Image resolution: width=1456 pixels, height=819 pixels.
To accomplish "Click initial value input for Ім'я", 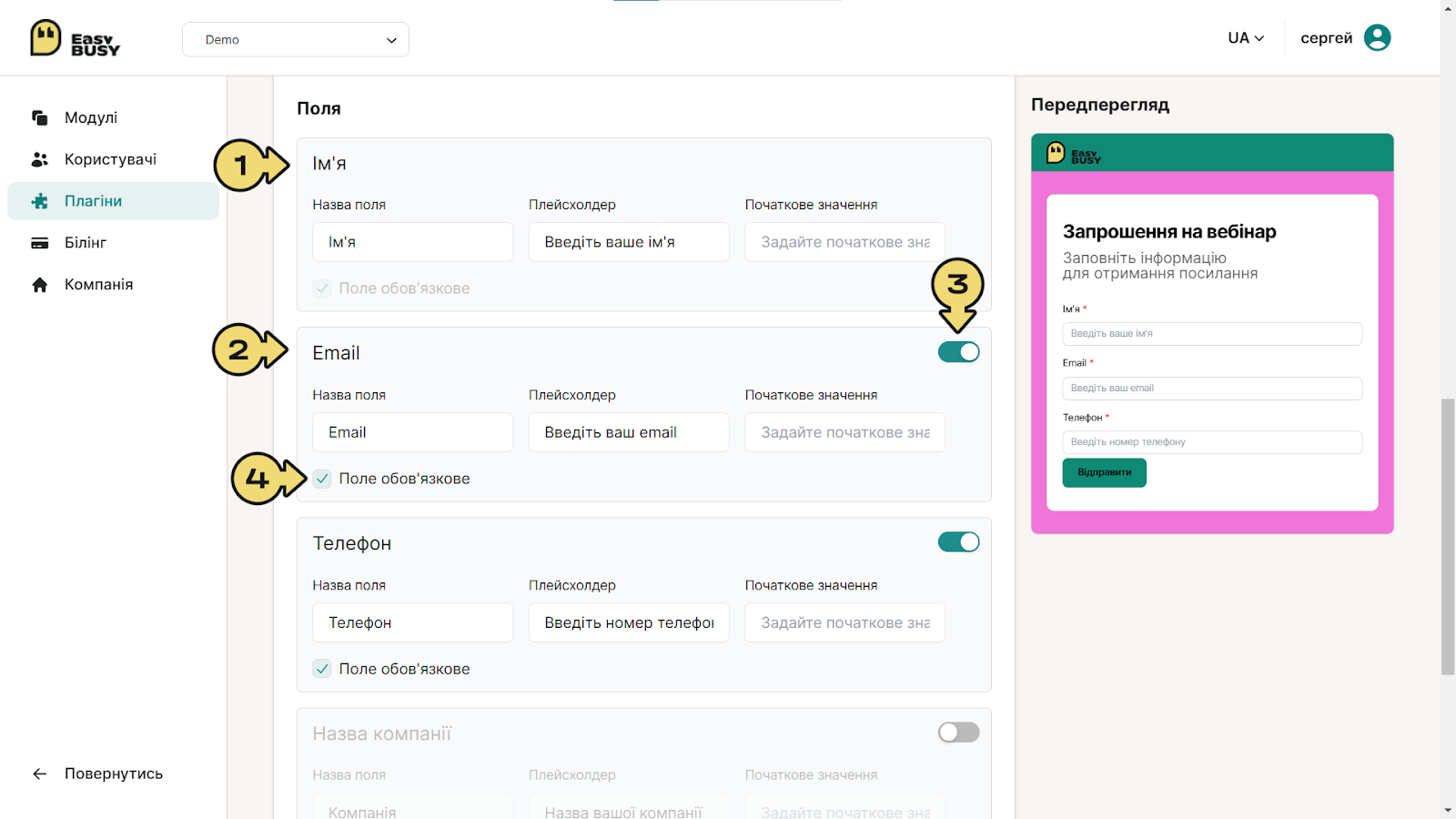I will [x=845, y=242].
